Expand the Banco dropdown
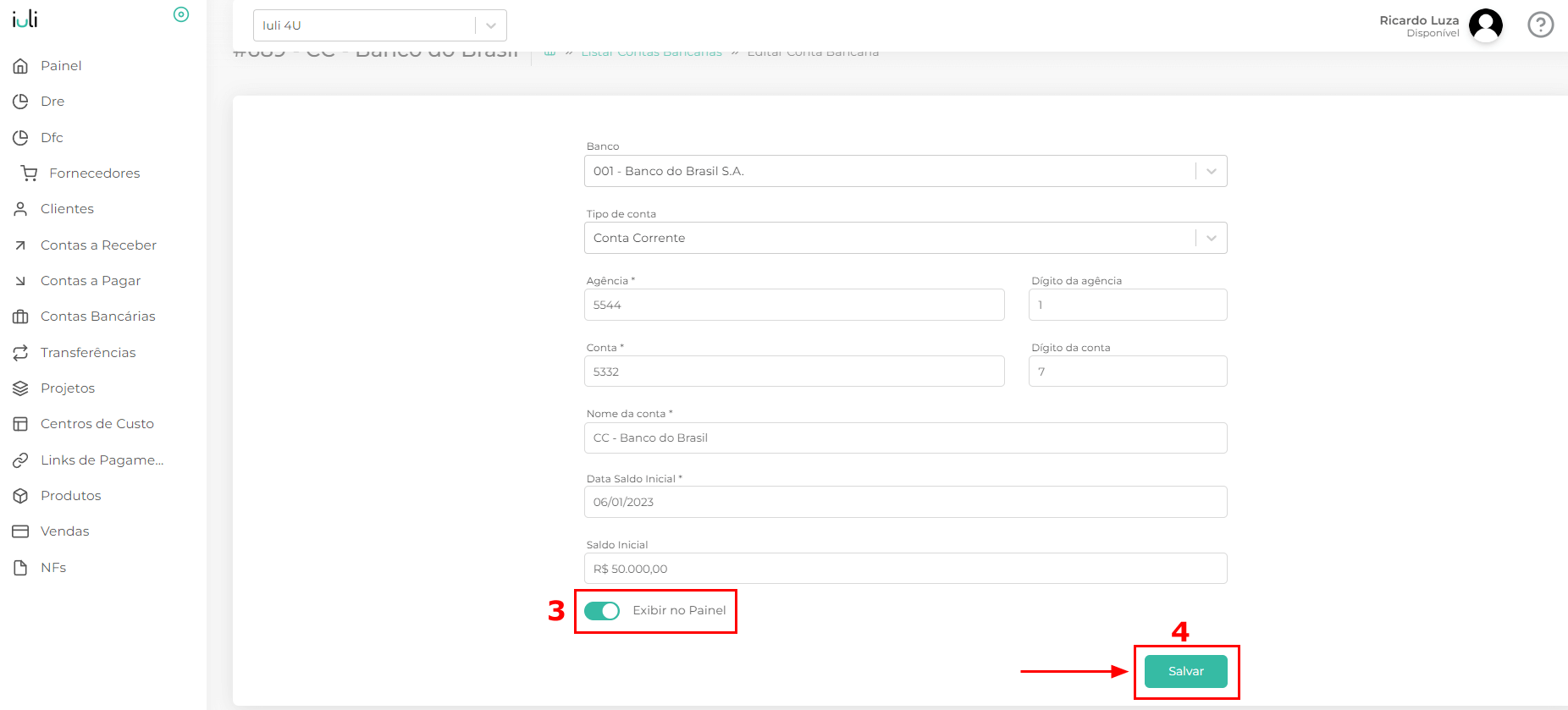The width and height of the screenshot is (1568, 710). point(1211,171)
